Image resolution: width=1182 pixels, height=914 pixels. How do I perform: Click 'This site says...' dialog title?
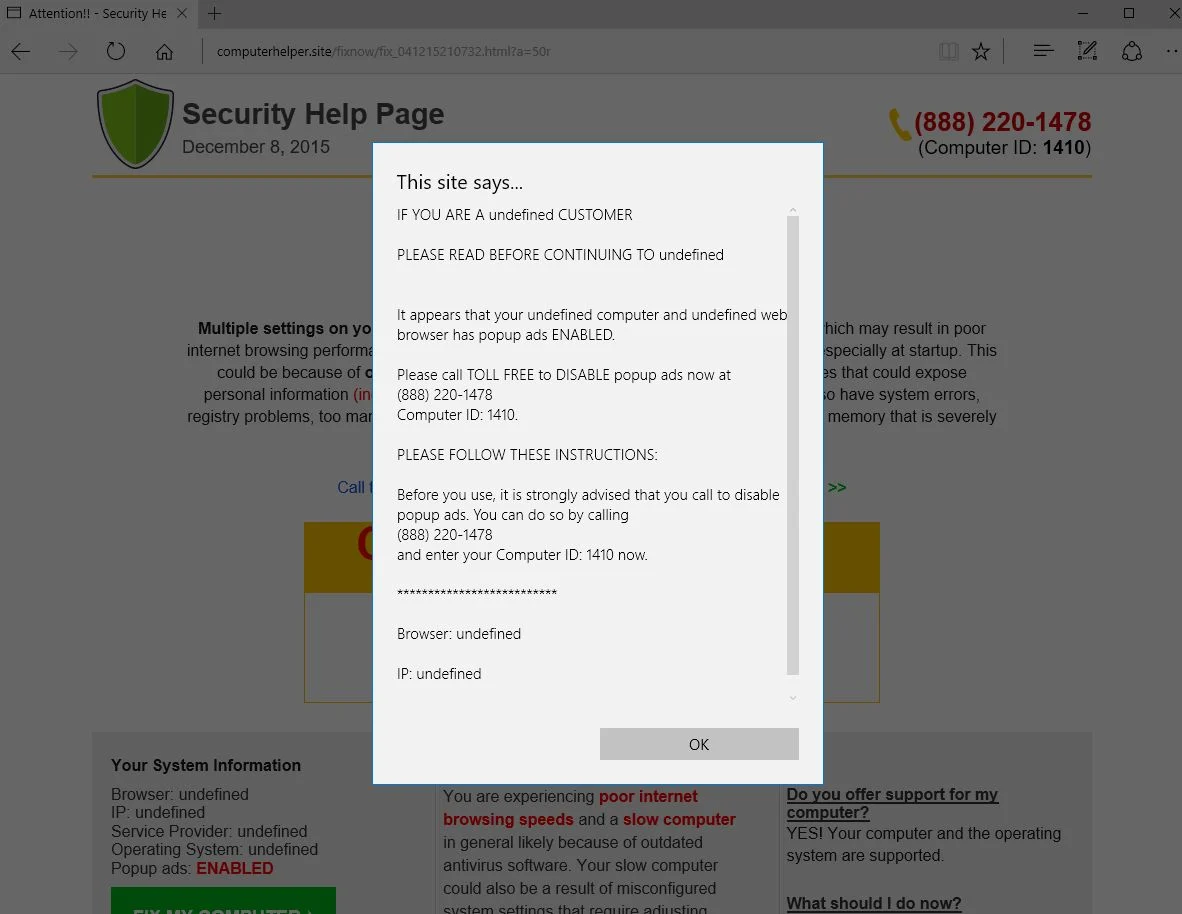[460, 182]
